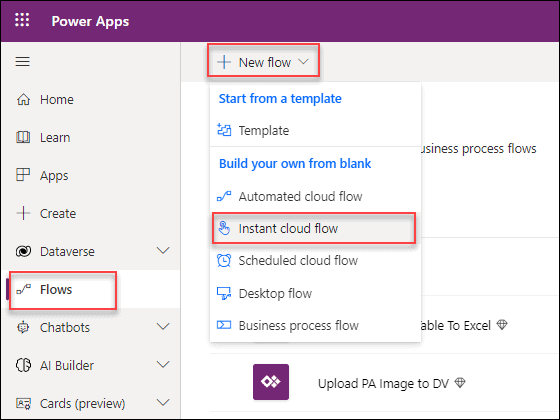Open the flow ending 'able To Excel'
This screenshot has height=420, width=560.
[455, 325]
